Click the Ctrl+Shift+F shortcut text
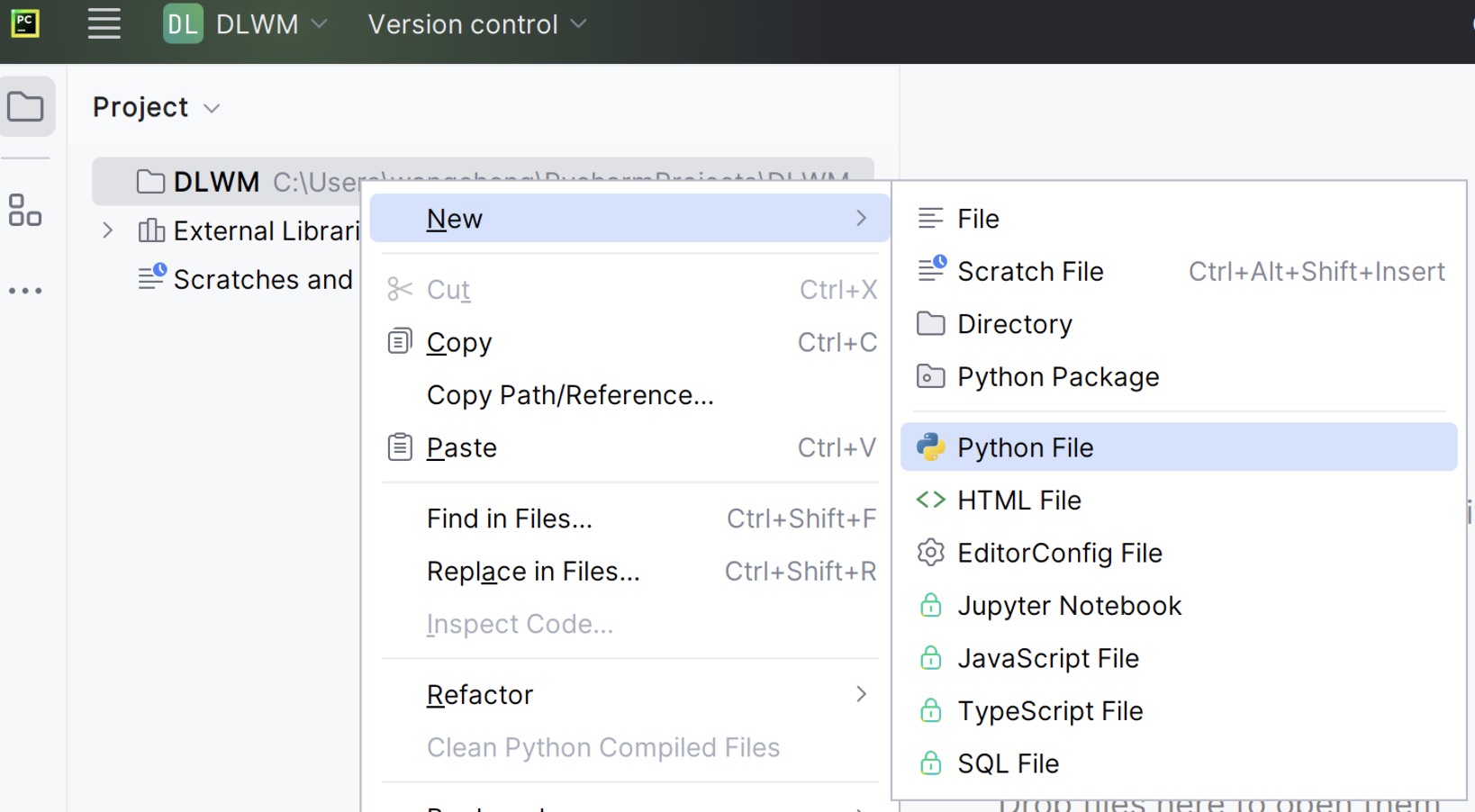Screen dimensions: 1475x812 [801, 519]
